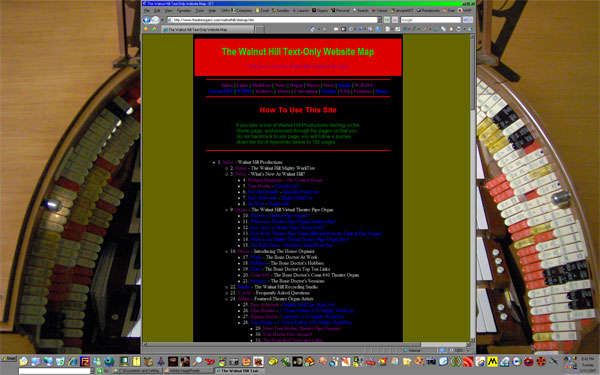Screen dimensions: 600x375
Task: Click the green refresh icon beside address bar
Action: pyautogui.click(x=387, y=20)
